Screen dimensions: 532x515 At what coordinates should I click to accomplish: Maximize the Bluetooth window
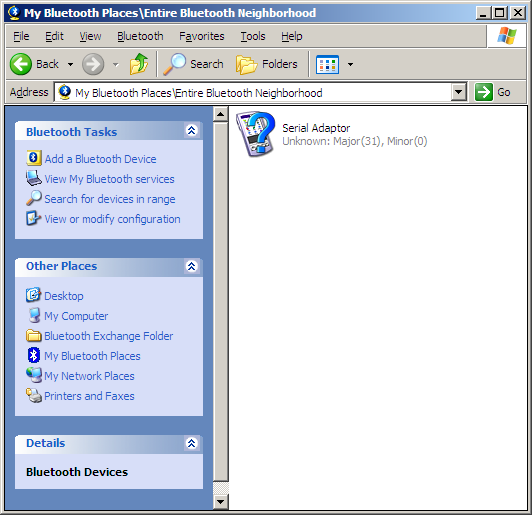(500, 13)
